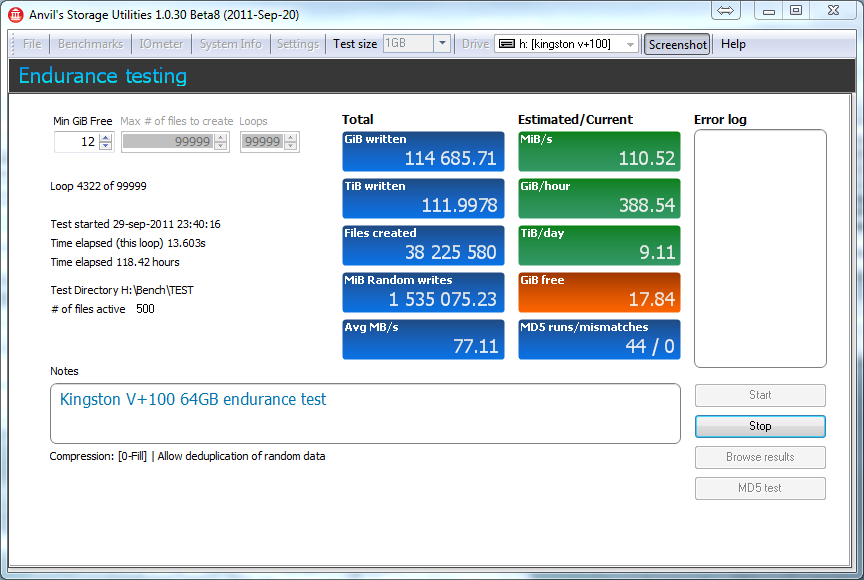This screenshot has height=580, width=864.
Task: Click the Avg MB/s tile showing 77.11
Action: pos(423,339)
